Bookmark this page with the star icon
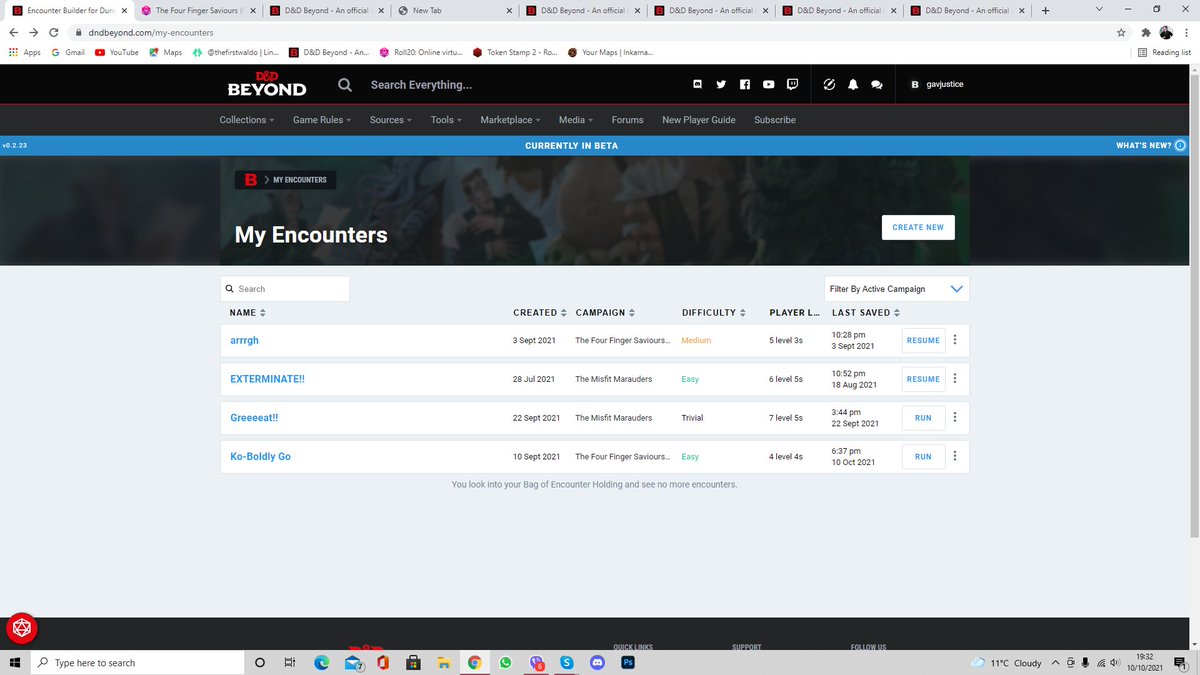This screenshot has width=1200, height=675. [x=1122, y=32]
